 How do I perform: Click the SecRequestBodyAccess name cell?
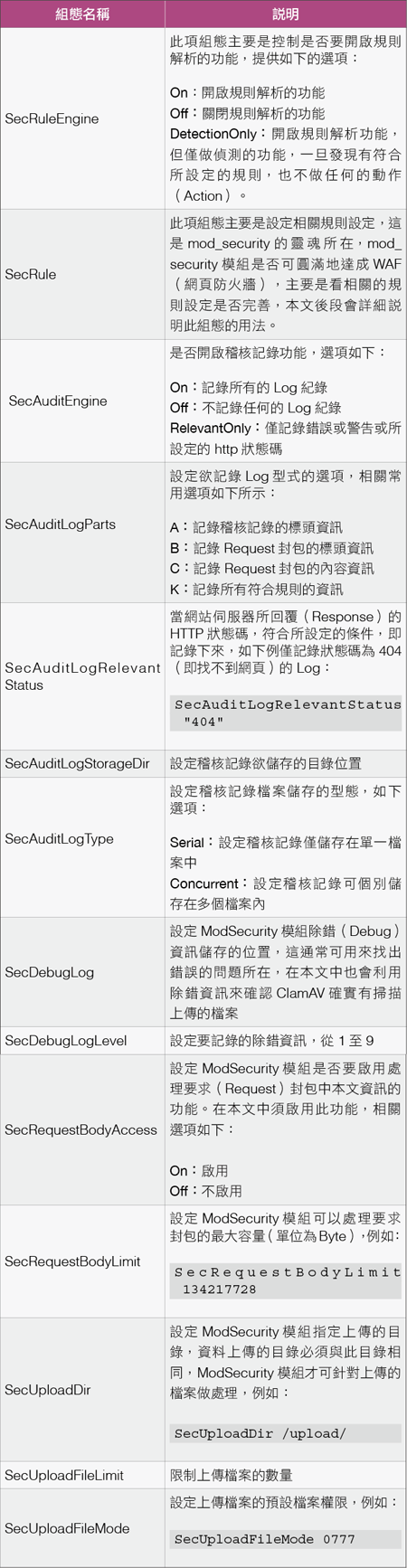tap(80, 1129)
